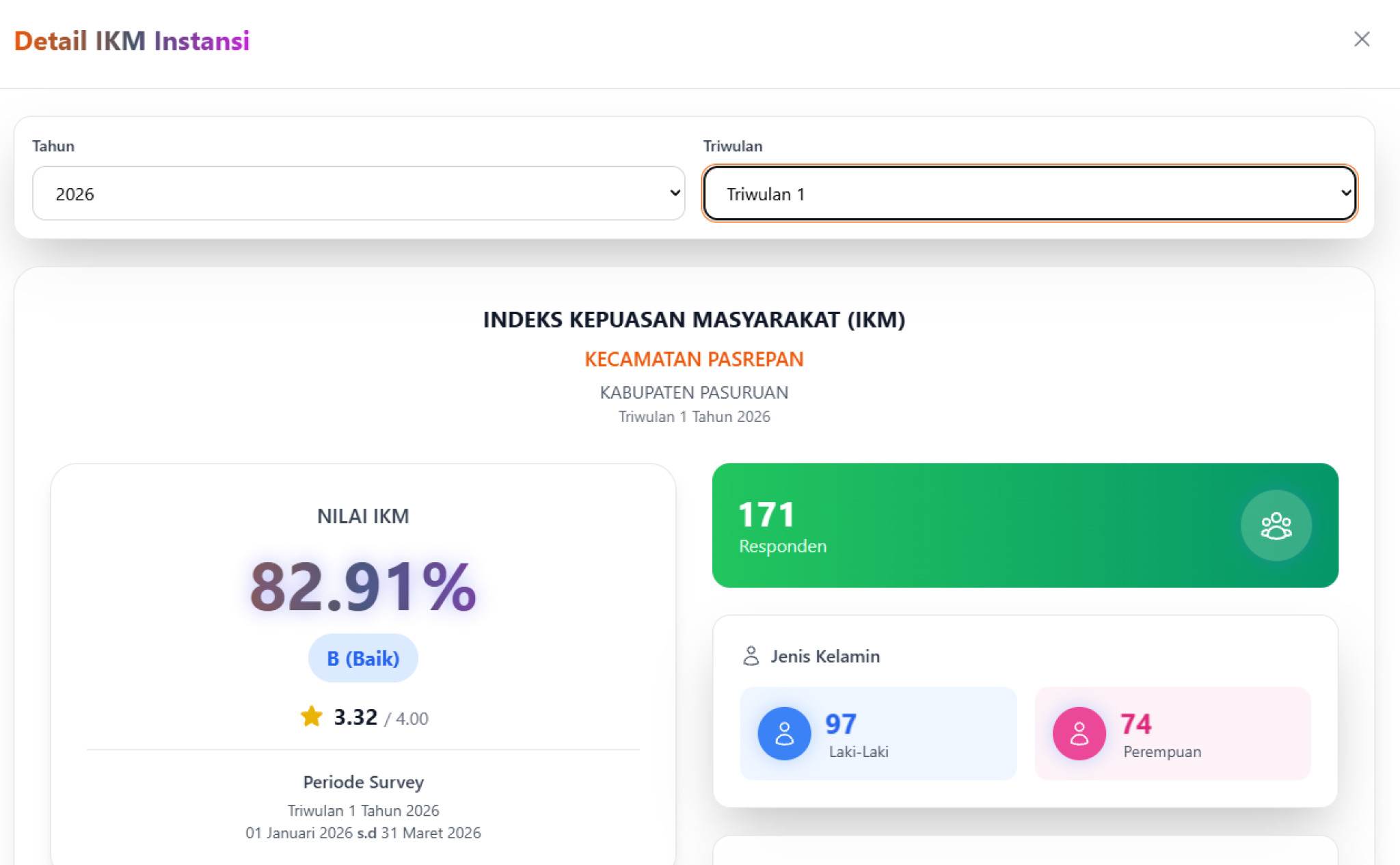Click the KABUPATEN PASURUAN text

(694, 392)
